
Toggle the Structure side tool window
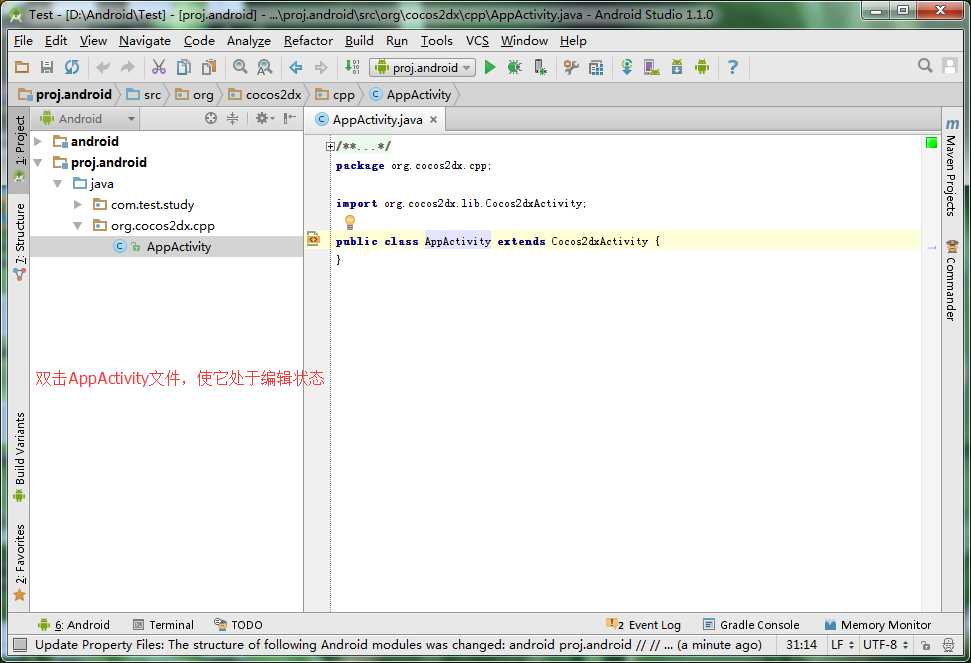point(20,241)
